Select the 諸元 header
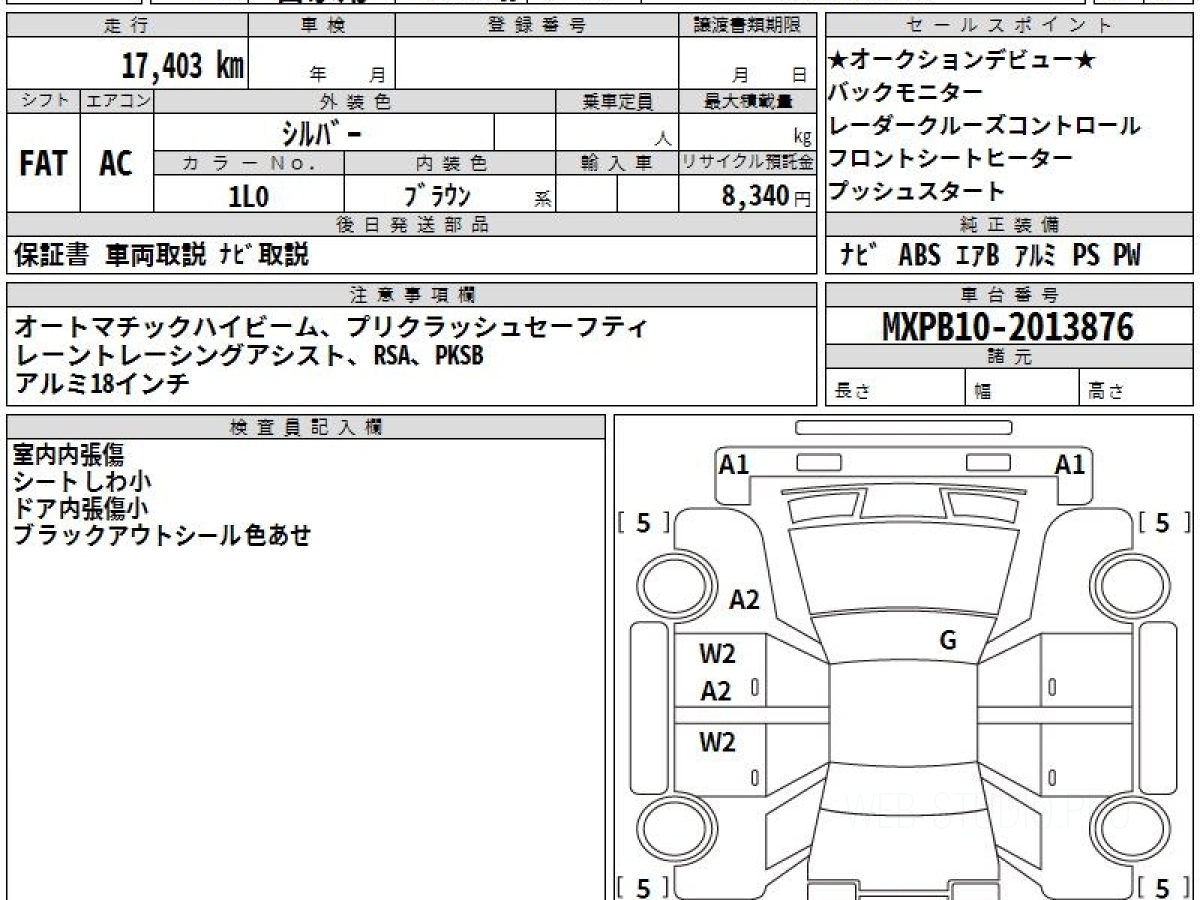The width and height of the screenshot is (1200, 900). pyautogui.click(x=1009, y=357)
